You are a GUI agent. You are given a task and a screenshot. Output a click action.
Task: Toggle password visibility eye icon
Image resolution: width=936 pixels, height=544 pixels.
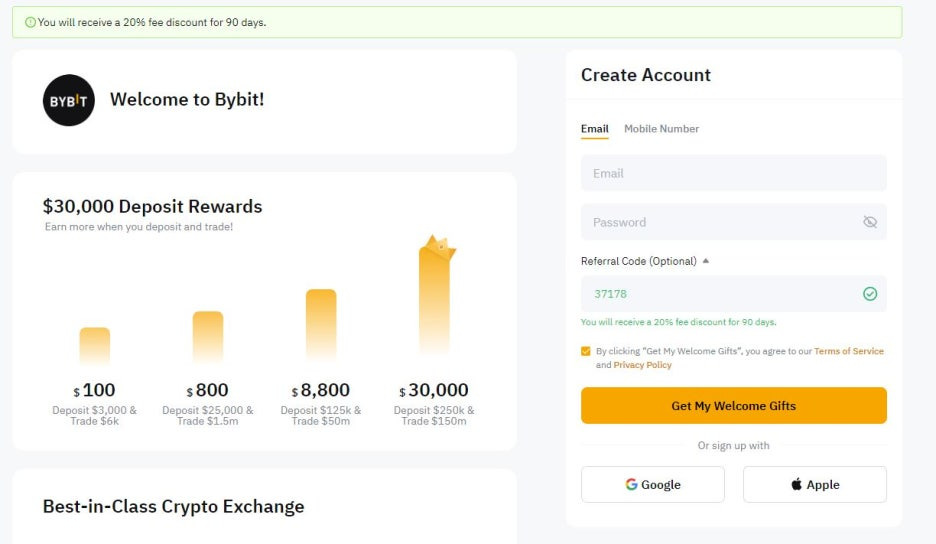870,222
